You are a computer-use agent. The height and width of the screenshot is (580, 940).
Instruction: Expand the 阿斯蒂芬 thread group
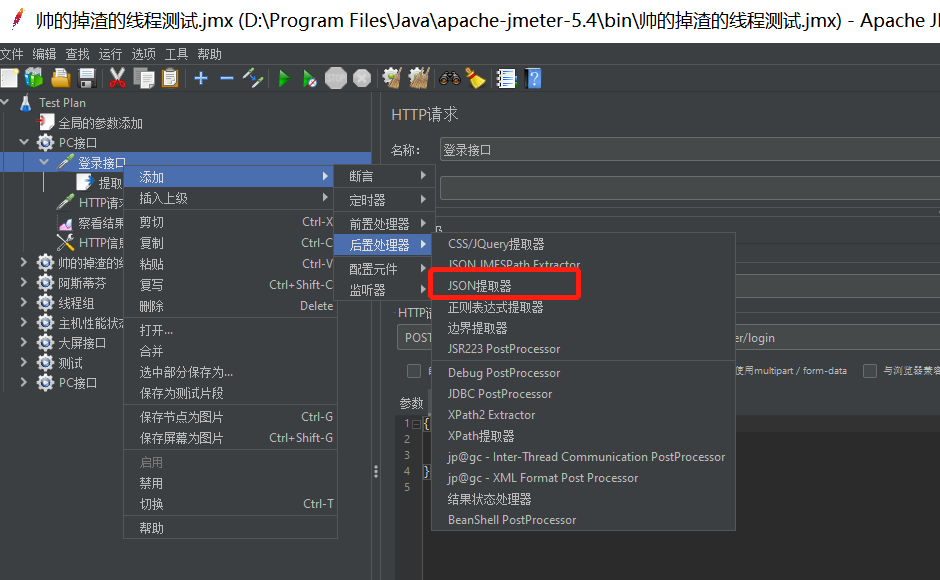(24, 283)
